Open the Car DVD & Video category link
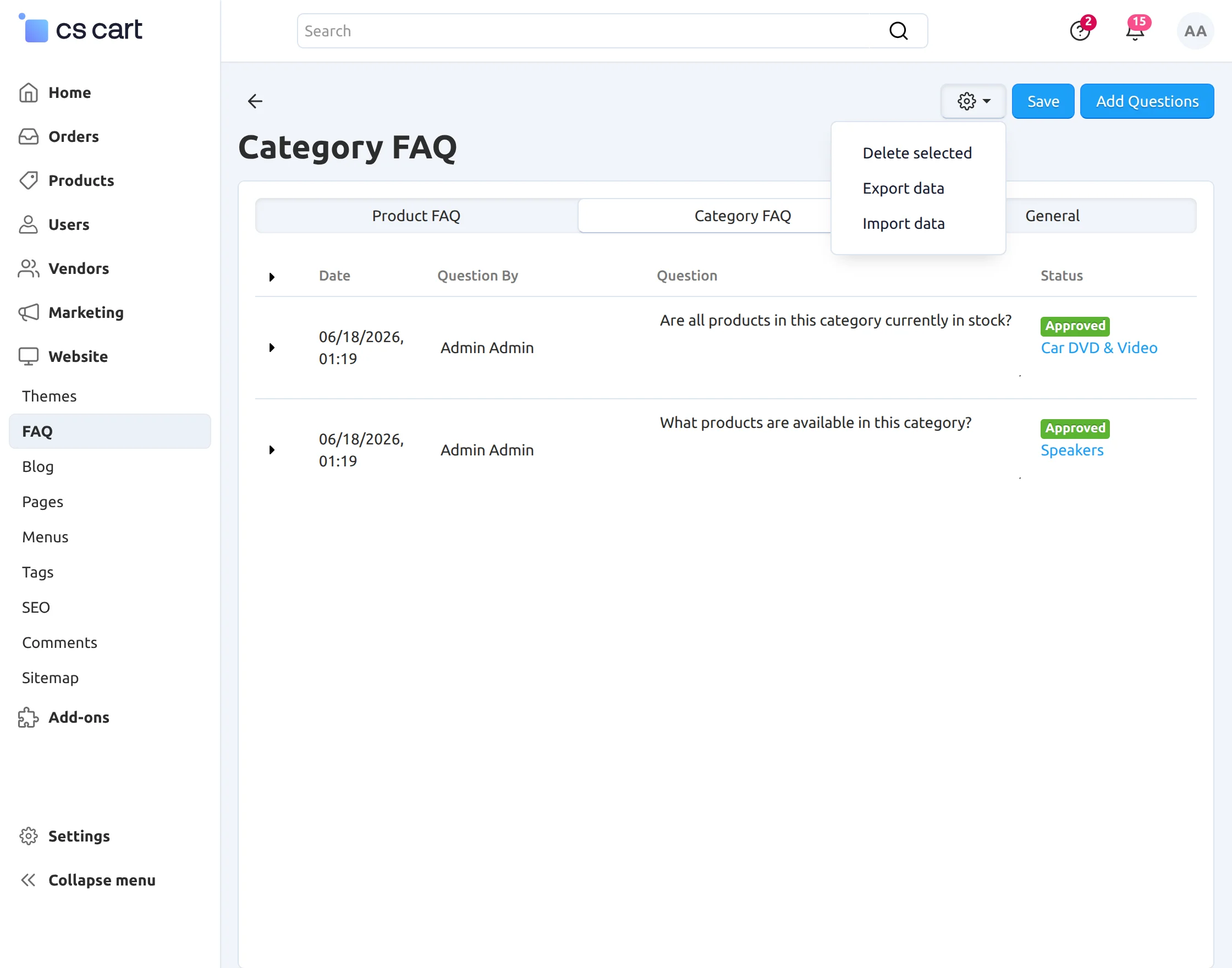 coord(1099,348)
